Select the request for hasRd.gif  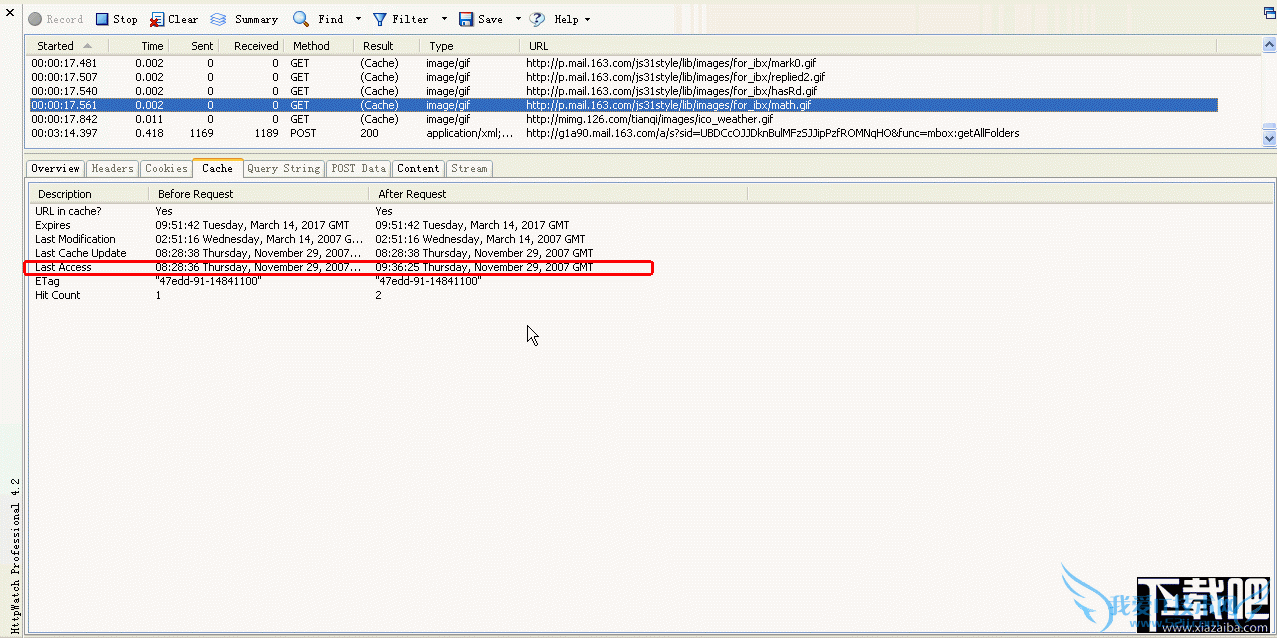click(624, 91)
